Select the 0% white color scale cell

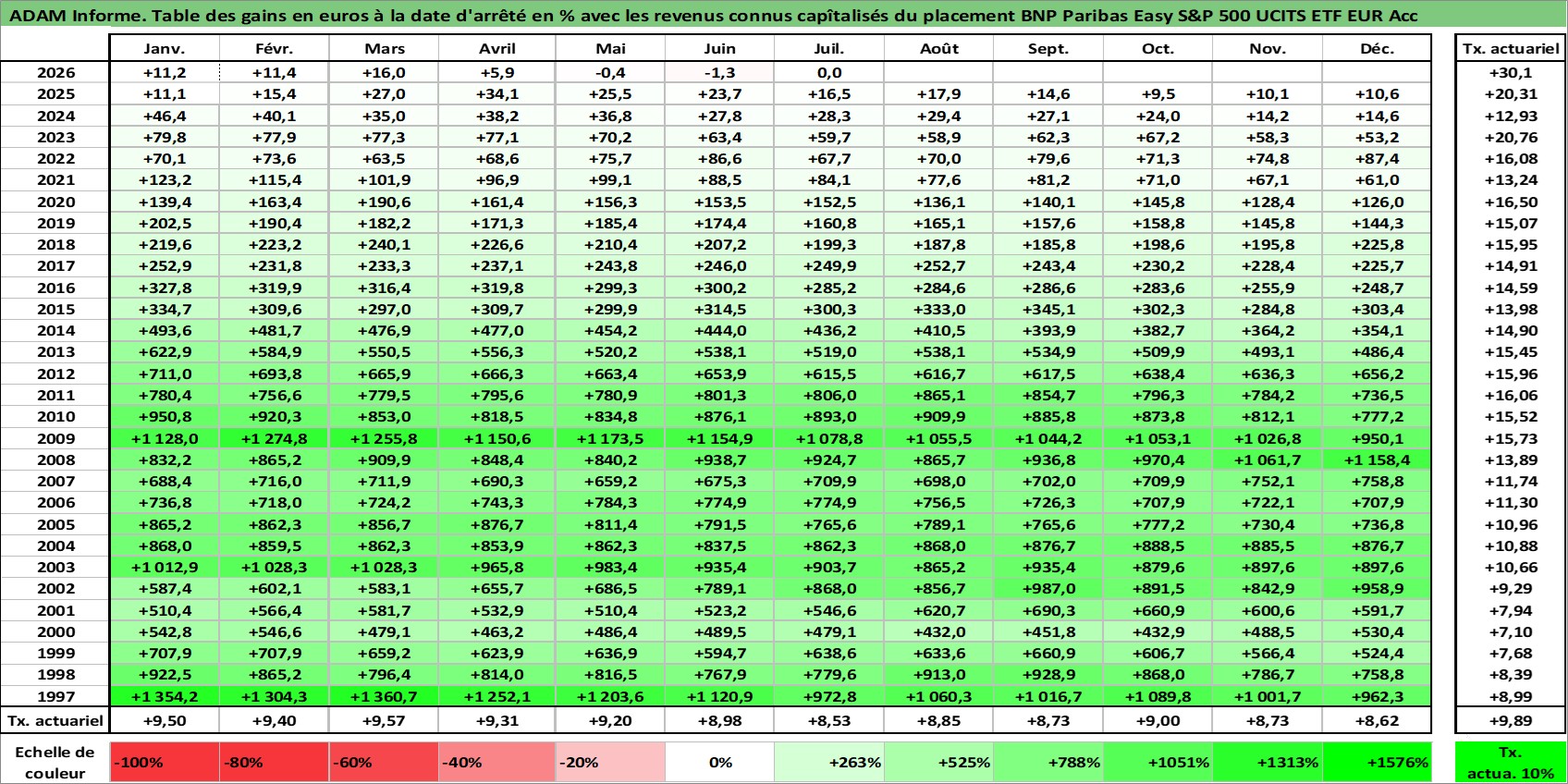point(720,762)
